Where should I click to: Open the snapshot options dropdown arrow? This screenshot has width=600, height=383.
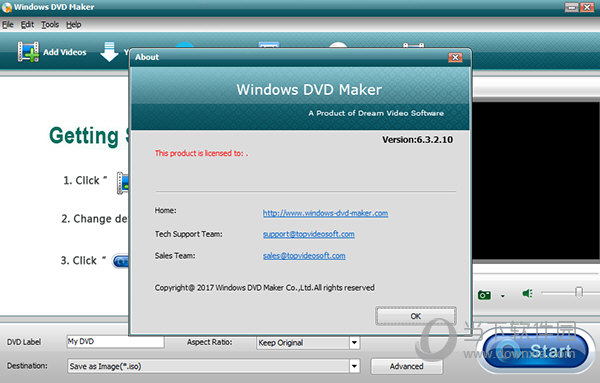pyautogui.click(x=503, y=295)
